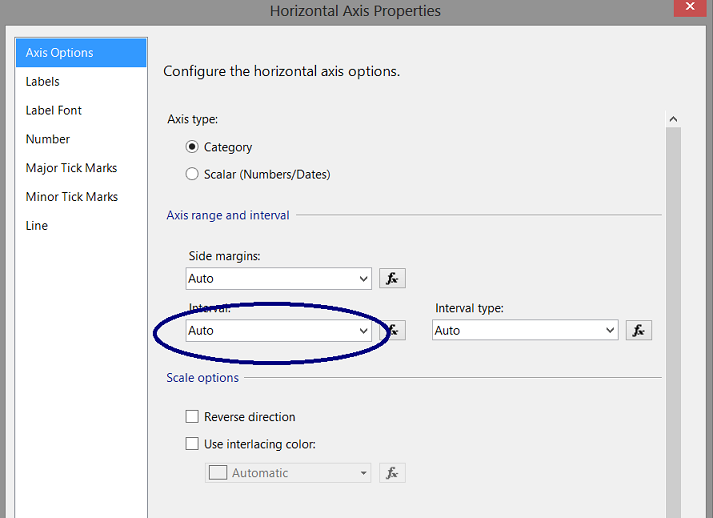Choose Scalar (Numbers/Dates) axis type
Image resolution: width=713 pixels, height=518 pixels.
193,174
